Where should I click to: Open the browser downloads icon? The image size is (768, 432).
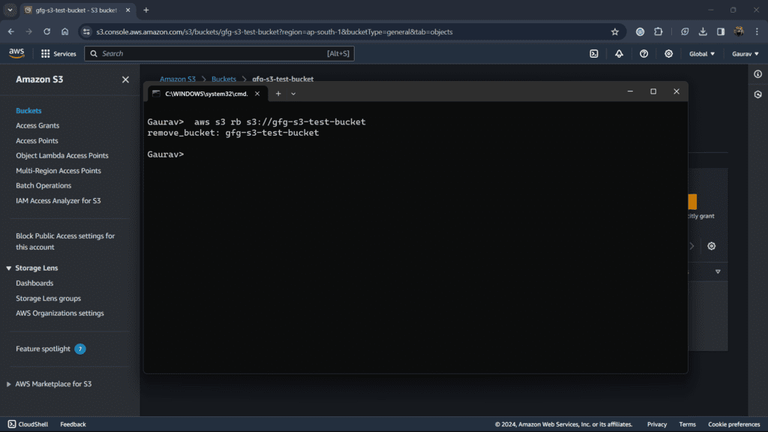pos(702,32)
